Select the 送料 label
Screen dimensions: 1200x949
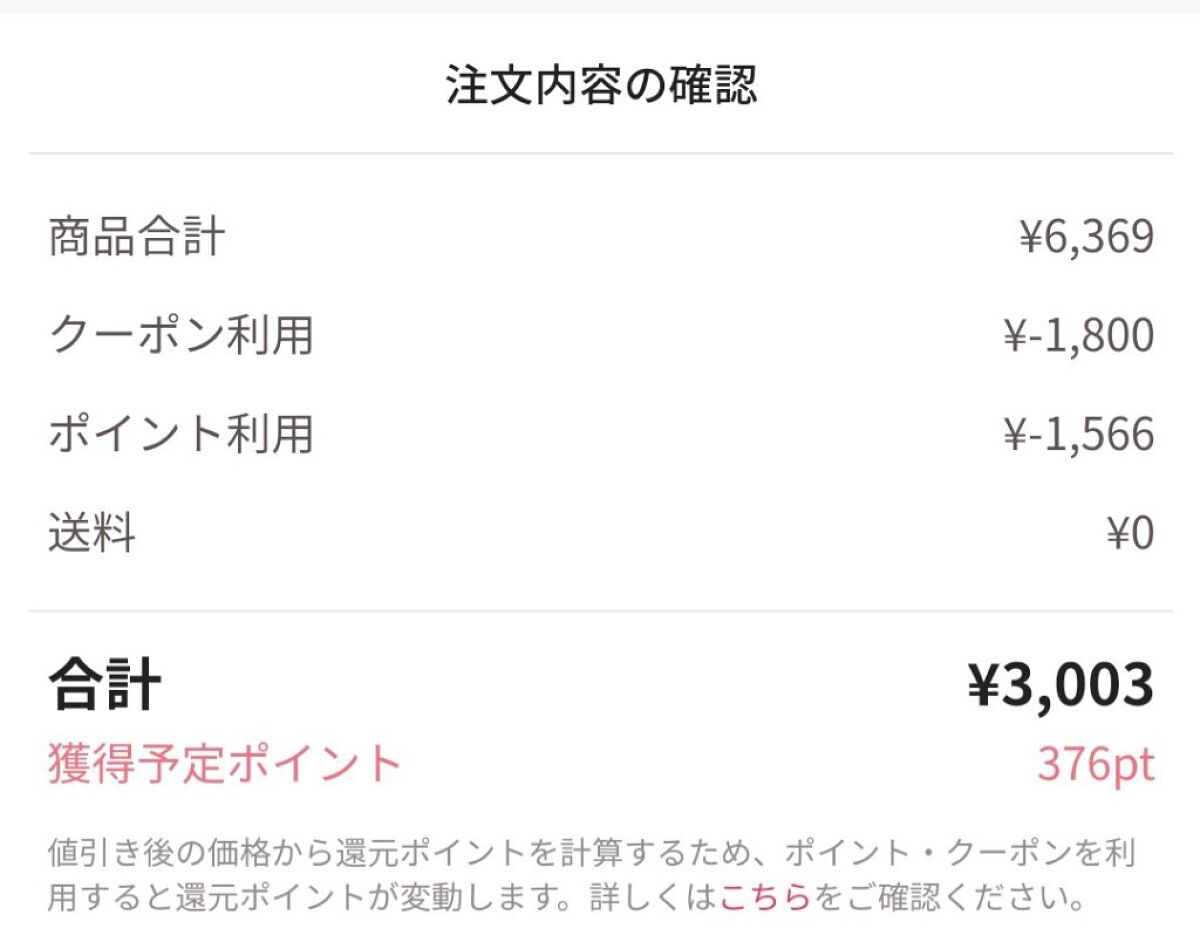point(92,533)
